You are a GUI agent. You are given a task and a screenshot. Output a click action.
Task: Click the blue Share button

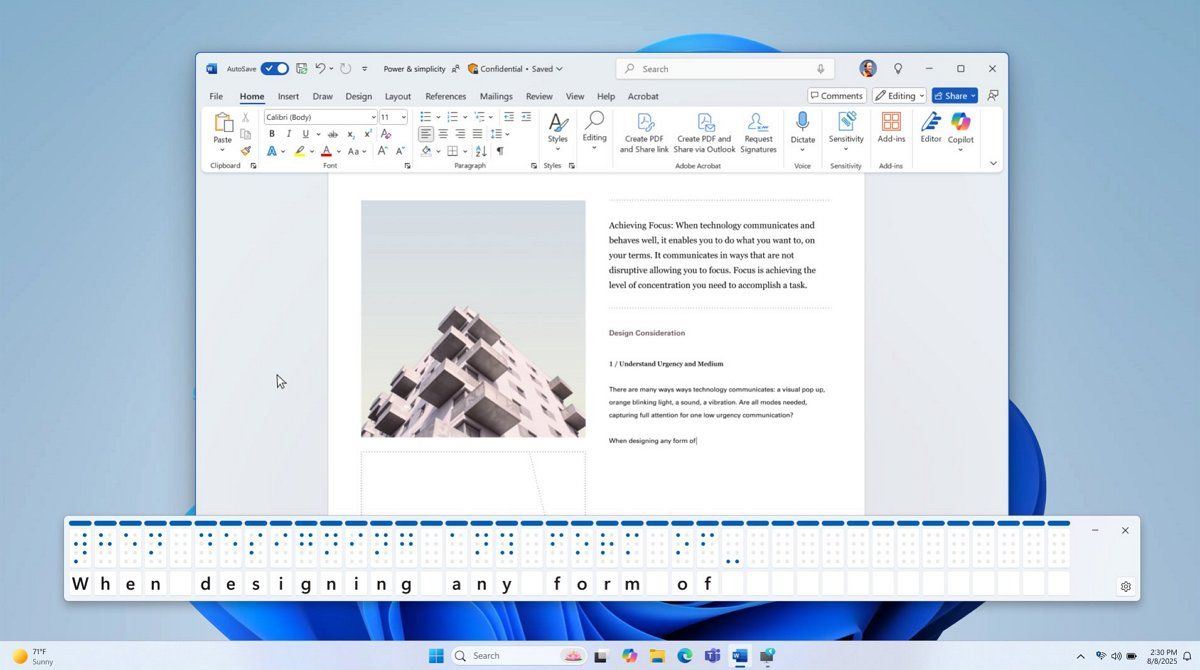point(954,96)
